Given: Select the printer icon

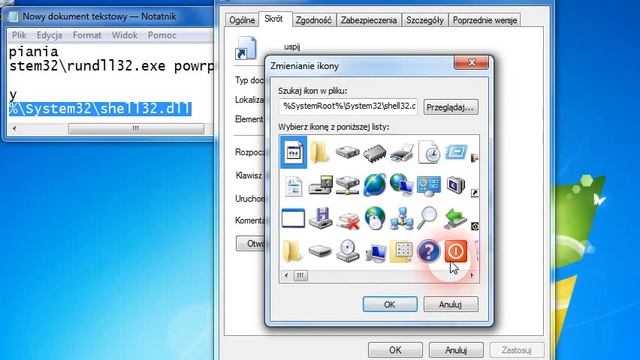Looking at the screenshot, I should click(x=402, y=153).
